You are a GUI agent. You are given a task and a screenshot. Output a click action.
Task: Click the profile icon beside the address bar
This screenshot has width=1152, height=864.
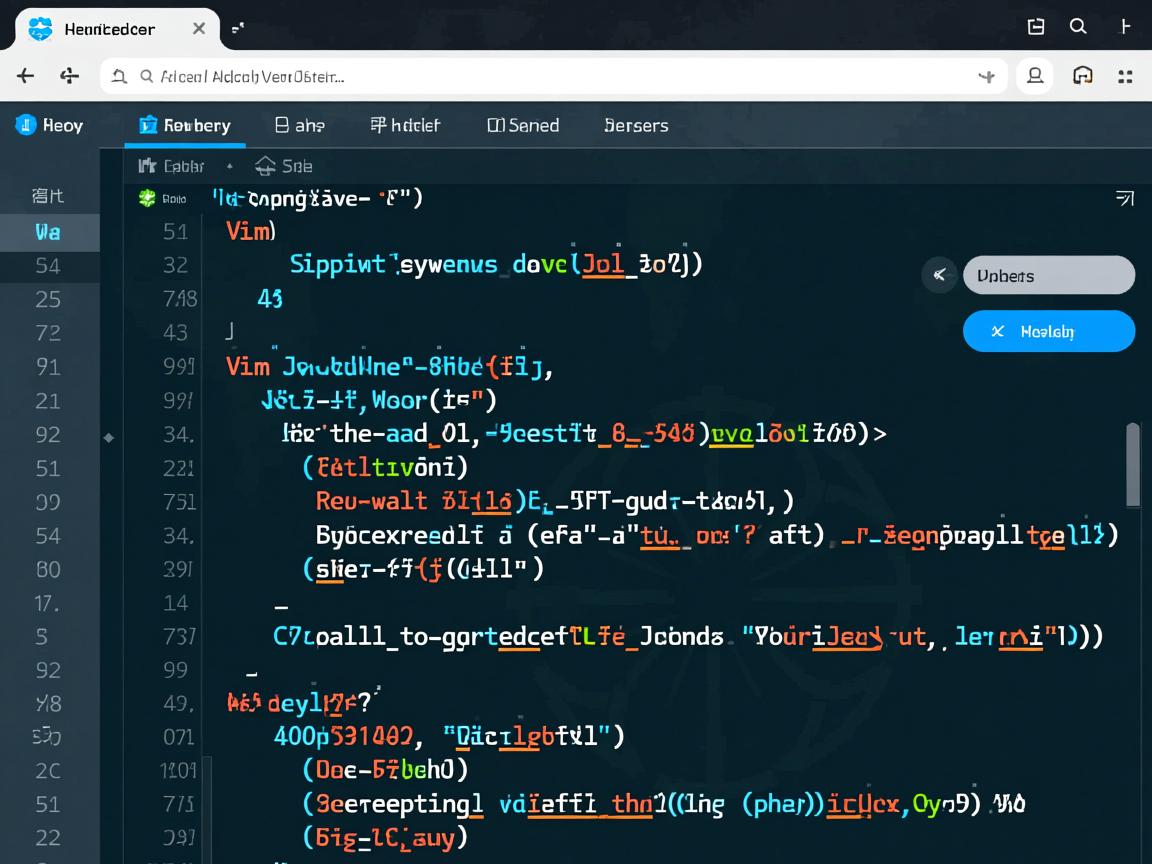1035,76
